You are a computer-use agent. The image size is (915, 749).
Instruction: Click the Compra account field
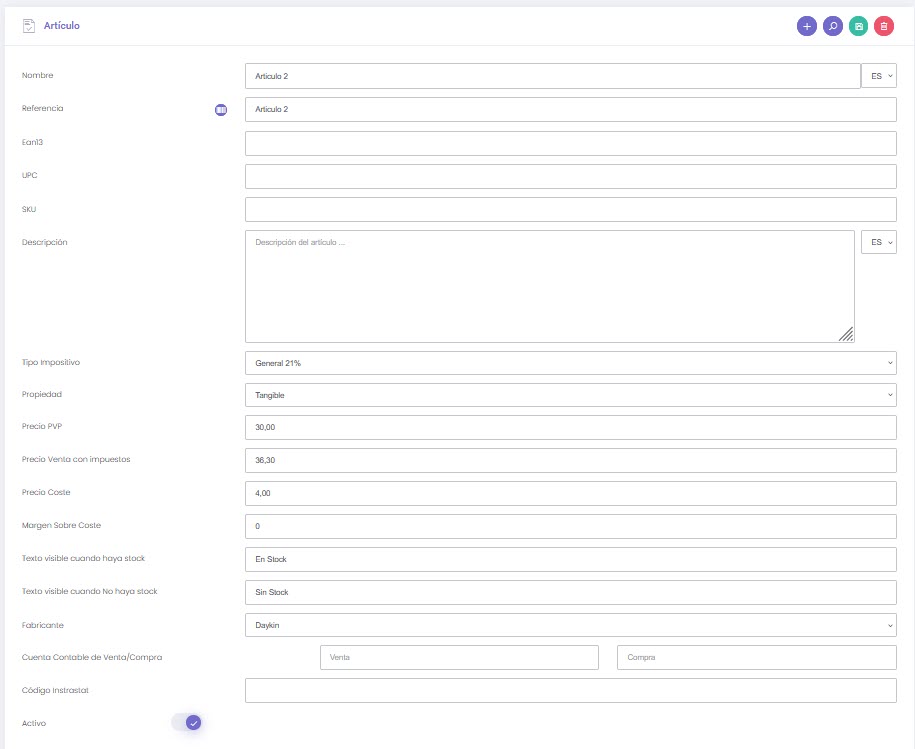point(757,657)
